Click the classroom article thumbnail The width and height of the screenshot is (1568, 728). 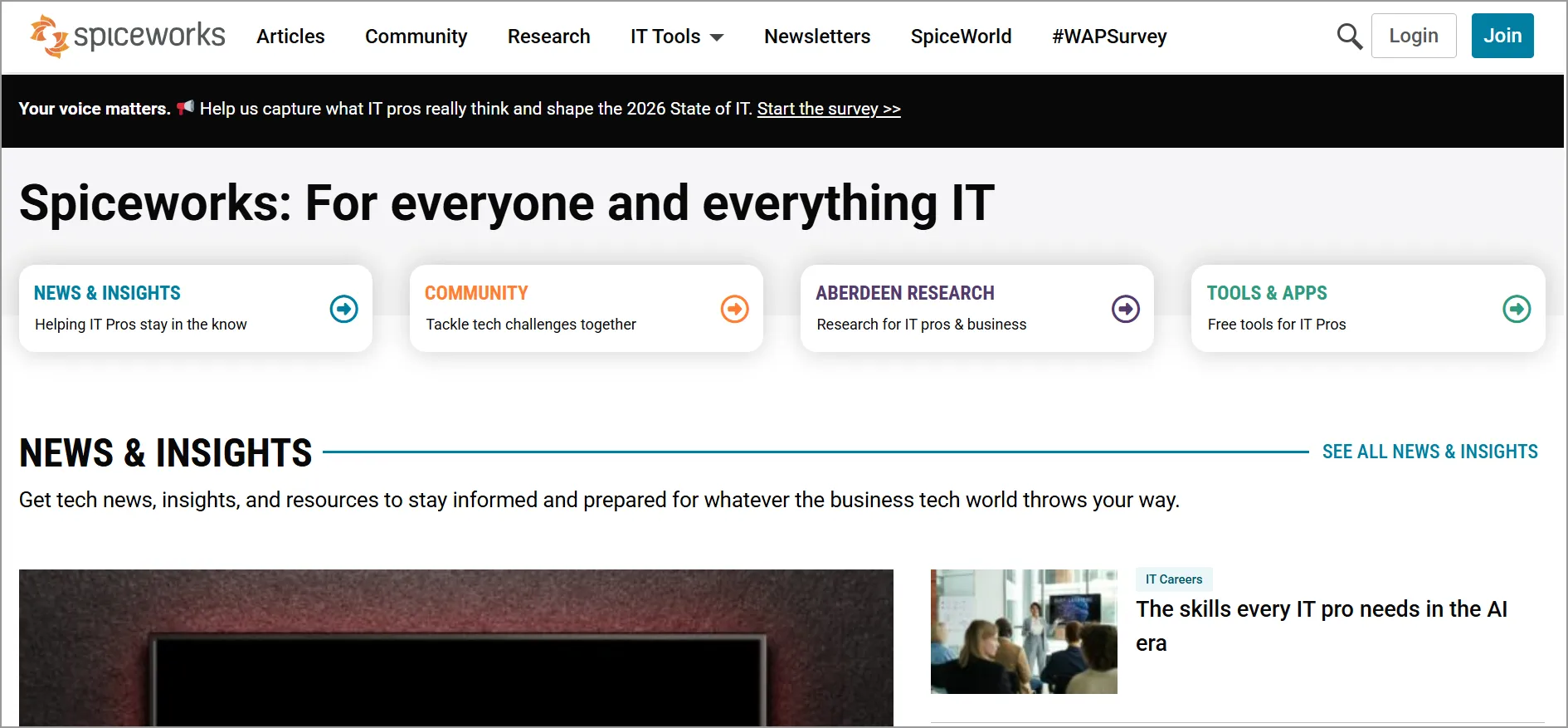(1024, 632)
